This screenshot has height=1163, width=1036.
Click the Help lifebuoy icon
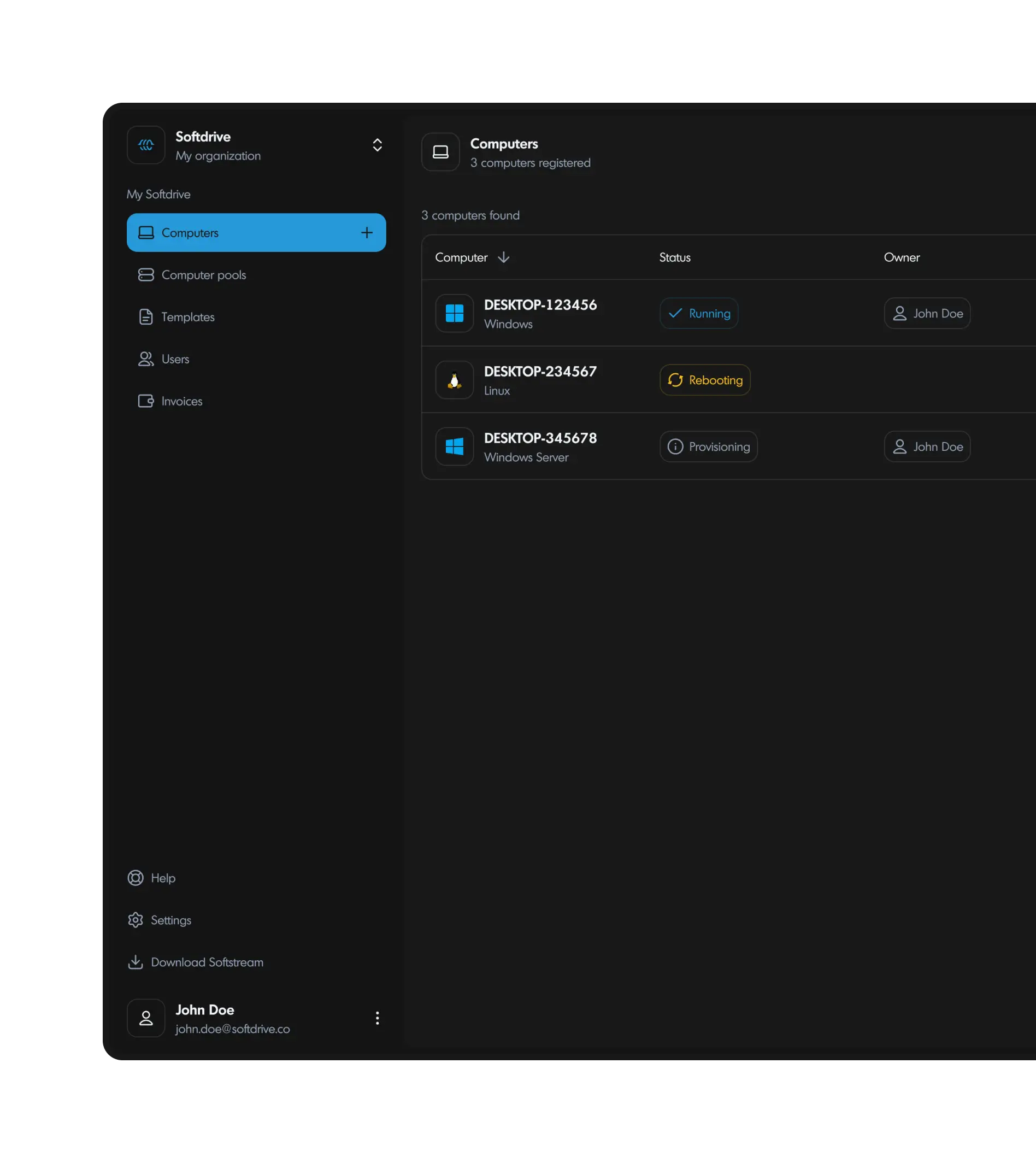coord(136,878)
